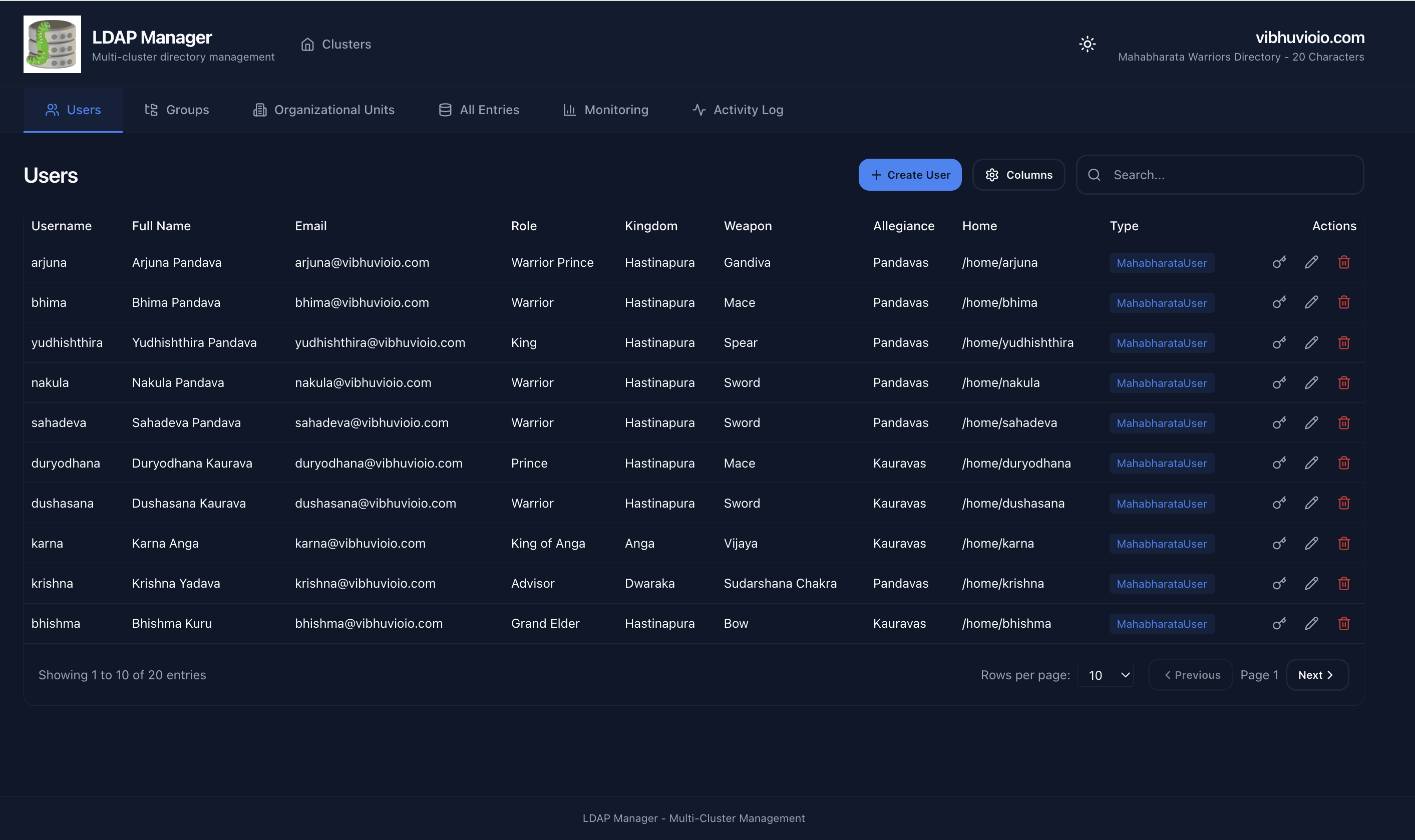This screenshot has width=1415, height=840.
Task: Toggle light theme with sun icon
Action: [x=1087, y=44]
